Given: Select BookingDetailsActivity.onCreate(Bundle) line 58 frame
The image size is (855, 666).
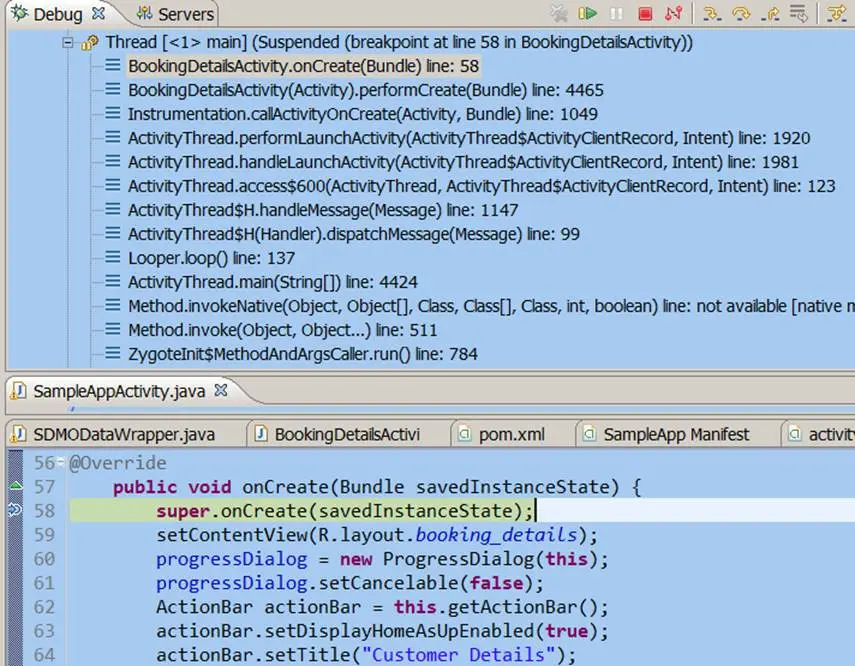Looking at the screenshot, I should click(303, 66).
